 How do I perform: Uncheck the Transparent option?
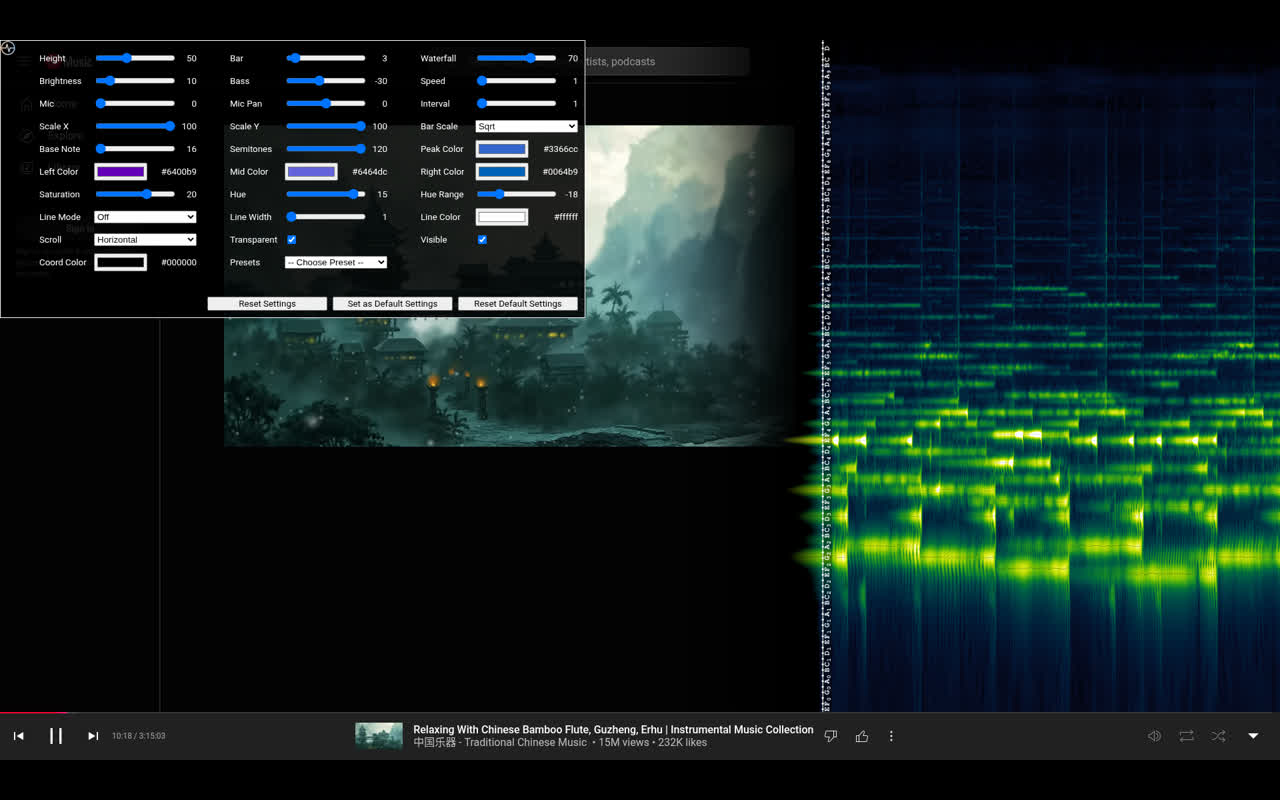[x=291, y=239]
